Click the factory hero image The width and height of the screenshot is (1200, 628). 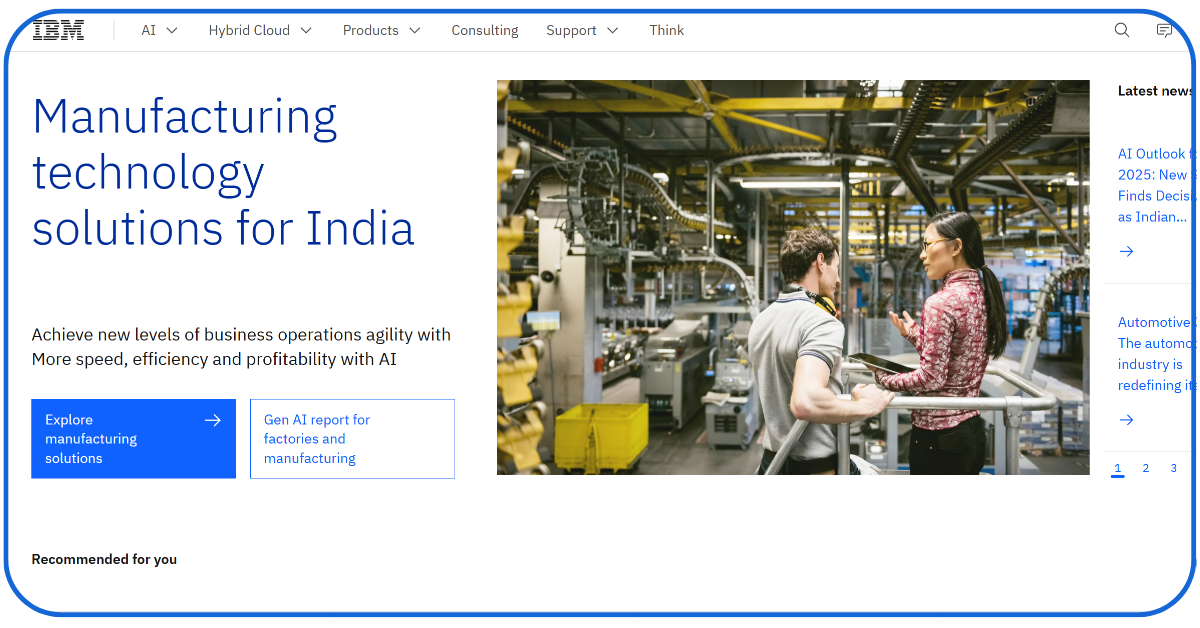[x=793, y=277]
